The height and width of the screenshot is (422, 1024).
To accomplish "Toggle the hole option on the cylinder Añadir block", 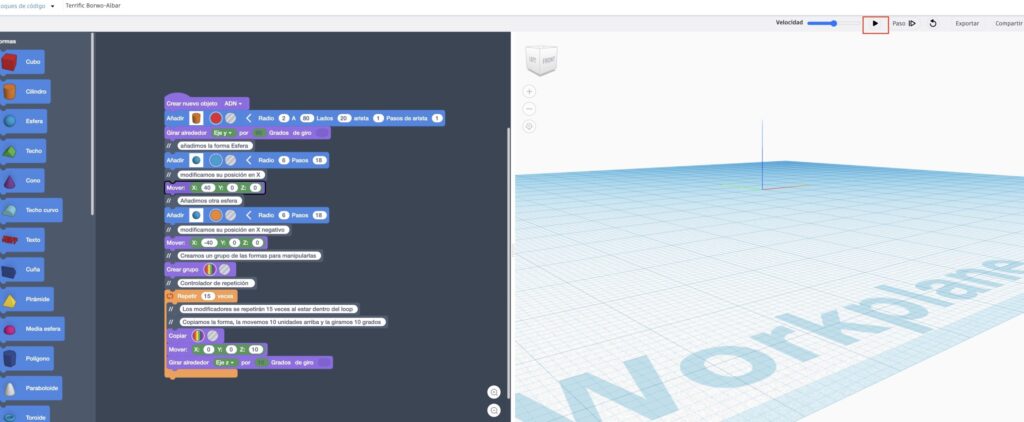I will click(x=232, y=118).
